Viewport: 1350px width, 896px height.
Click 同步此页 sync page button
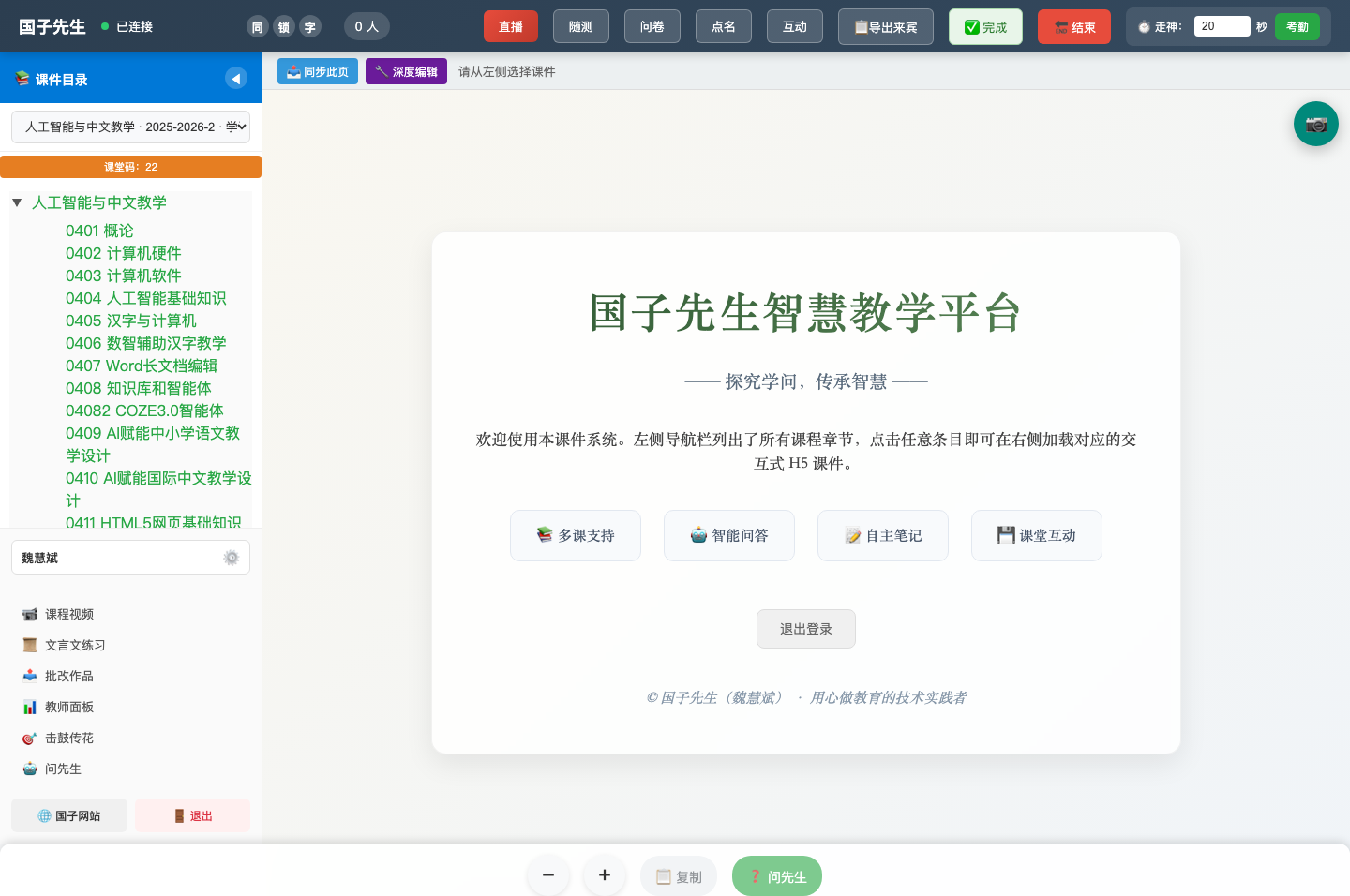pyautogui.click(x=318, y=71)
